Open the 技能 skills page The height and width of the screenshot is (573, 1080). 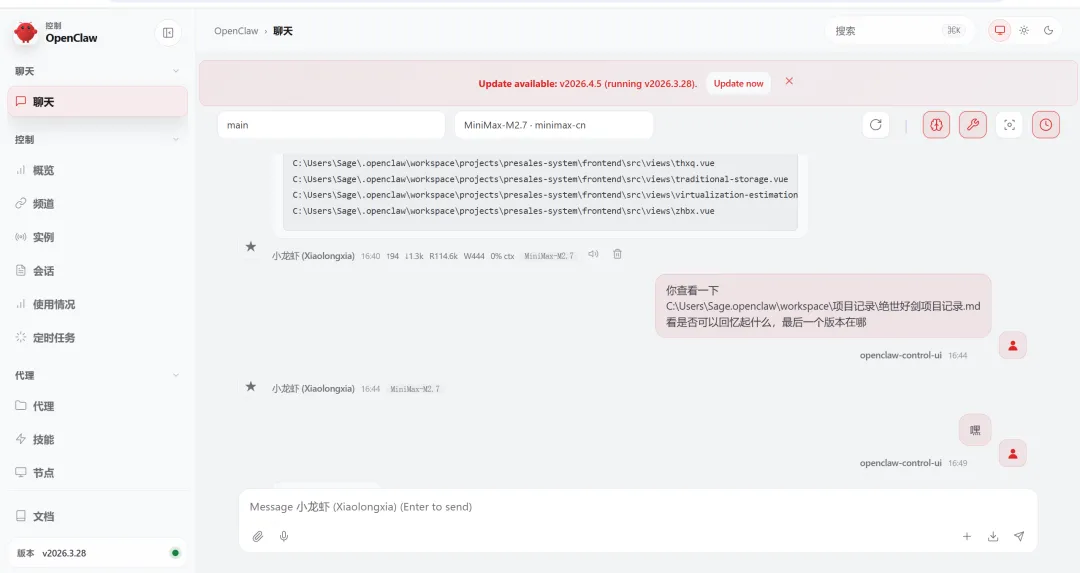pos(97,439)
